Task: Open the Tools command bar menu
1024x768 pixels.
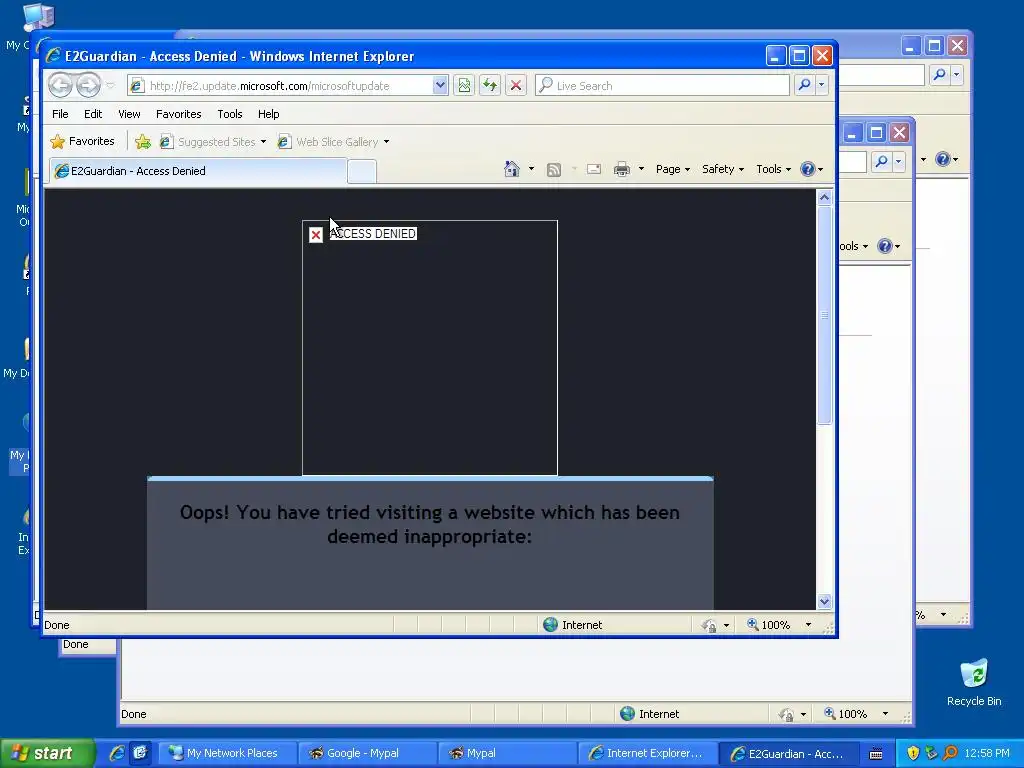Action: 773,169
